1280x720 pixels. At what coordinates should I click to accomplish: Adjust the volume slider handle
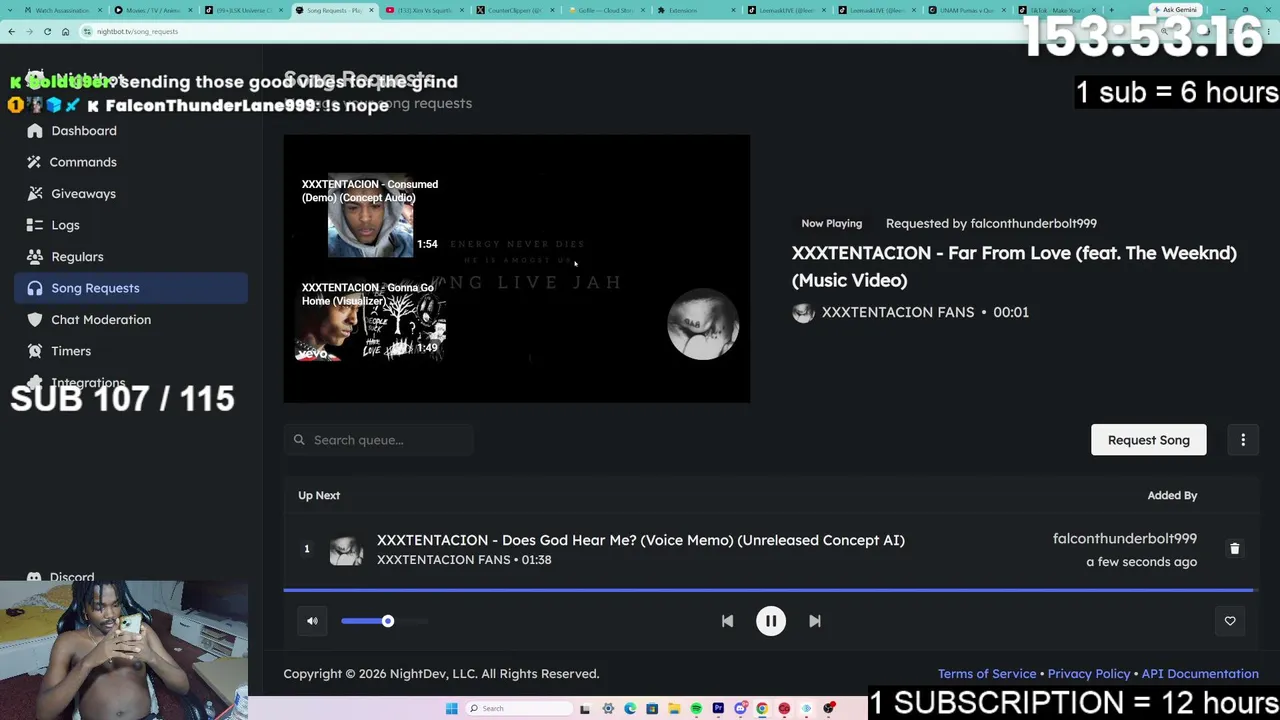pos(388,621)
